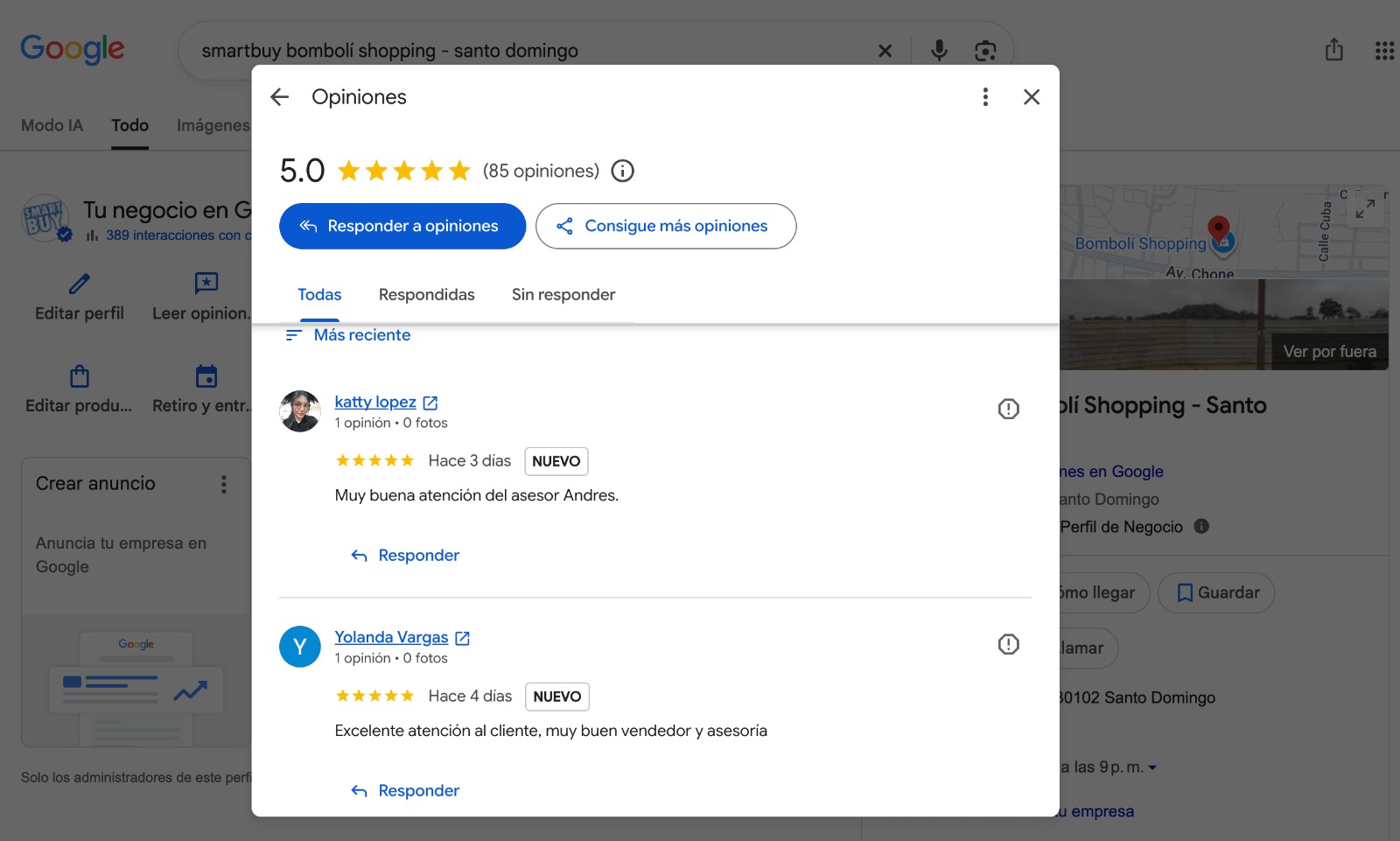Report Yolanda Vargas's review via flag icon
Screen dimensions: 1400x841
(x=1008, y=644)
